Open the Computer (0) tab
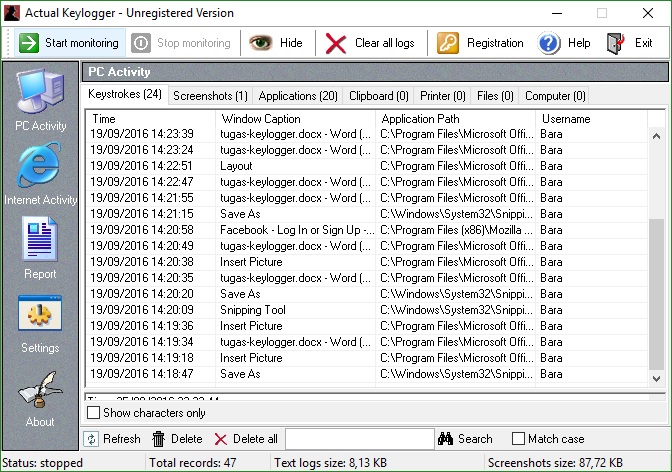672x472 pixels. coord(555,96)
